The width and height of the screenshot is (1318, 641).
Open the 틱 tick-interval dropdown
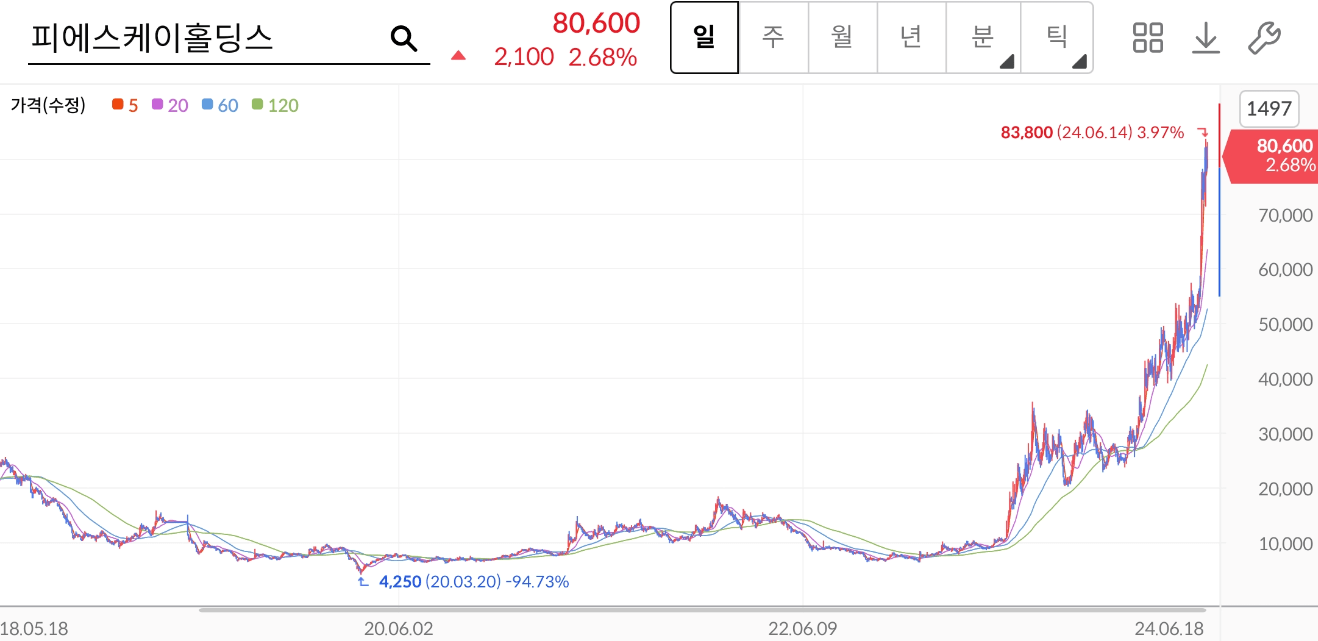[1054, 37]
